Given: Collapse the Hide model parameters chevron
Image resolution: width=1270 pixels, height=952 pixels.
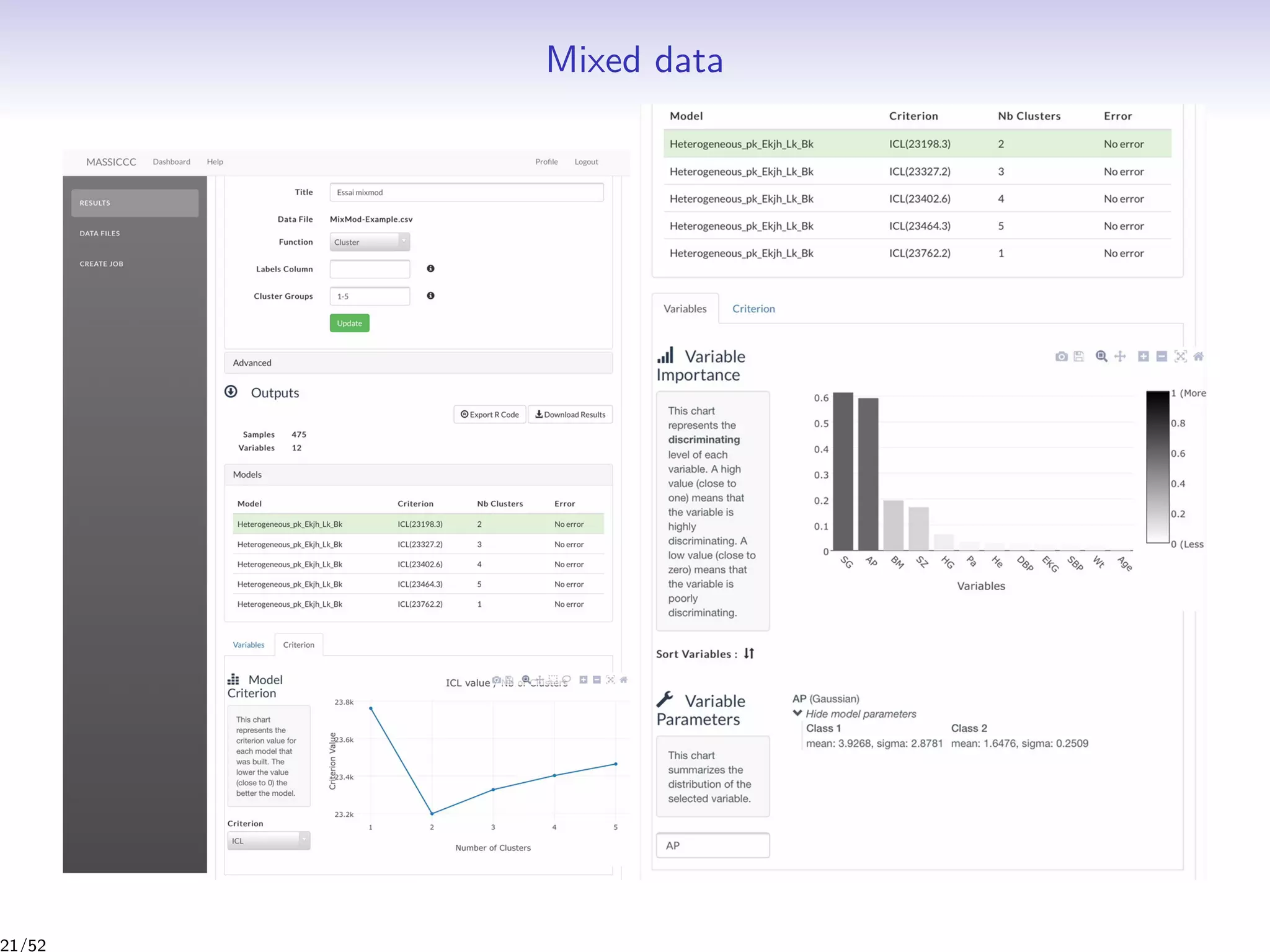Looking at the screenshot, I should 797,713.
